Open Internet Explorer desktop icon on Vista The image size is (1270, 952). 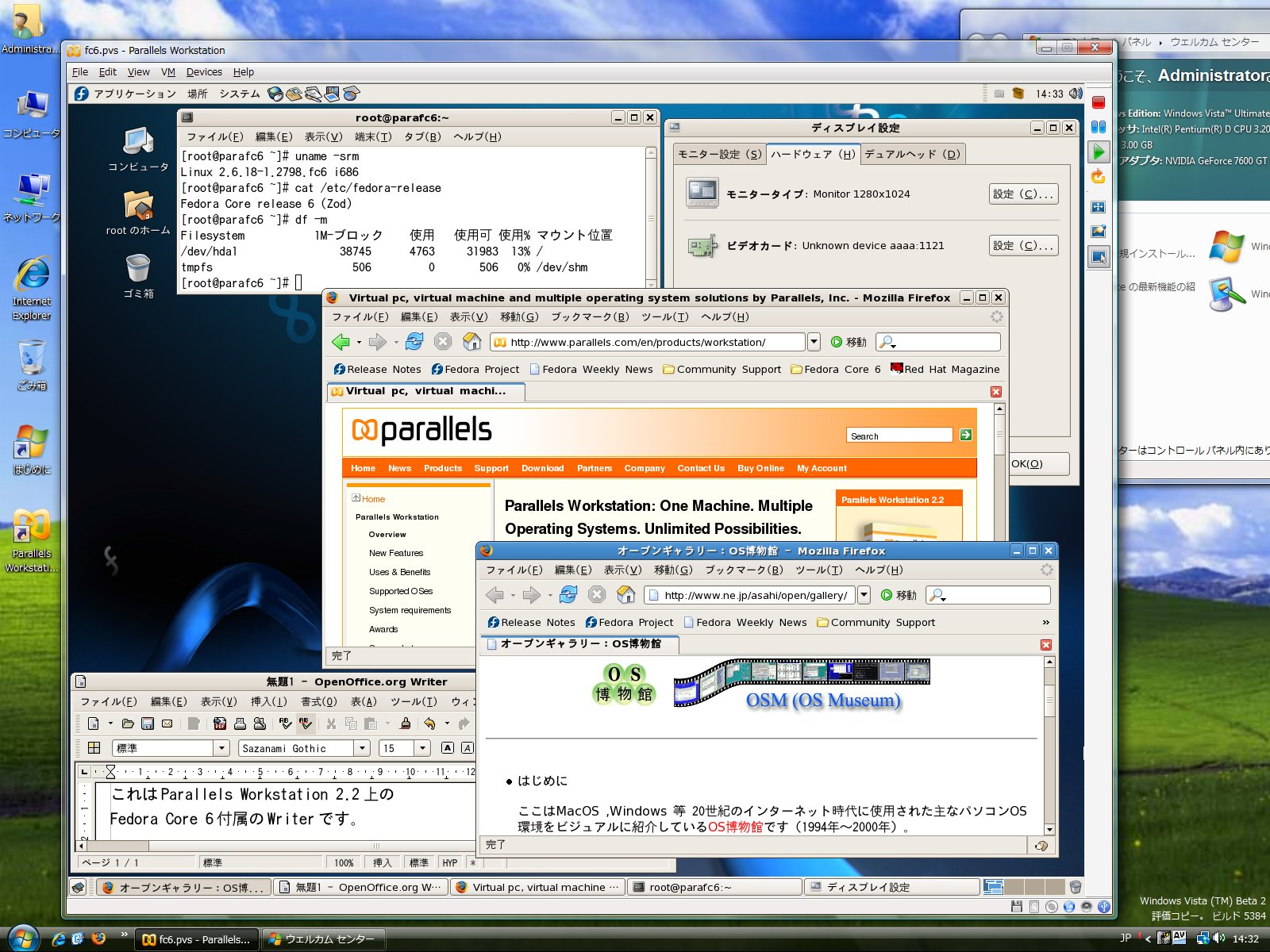coord(32,287)
